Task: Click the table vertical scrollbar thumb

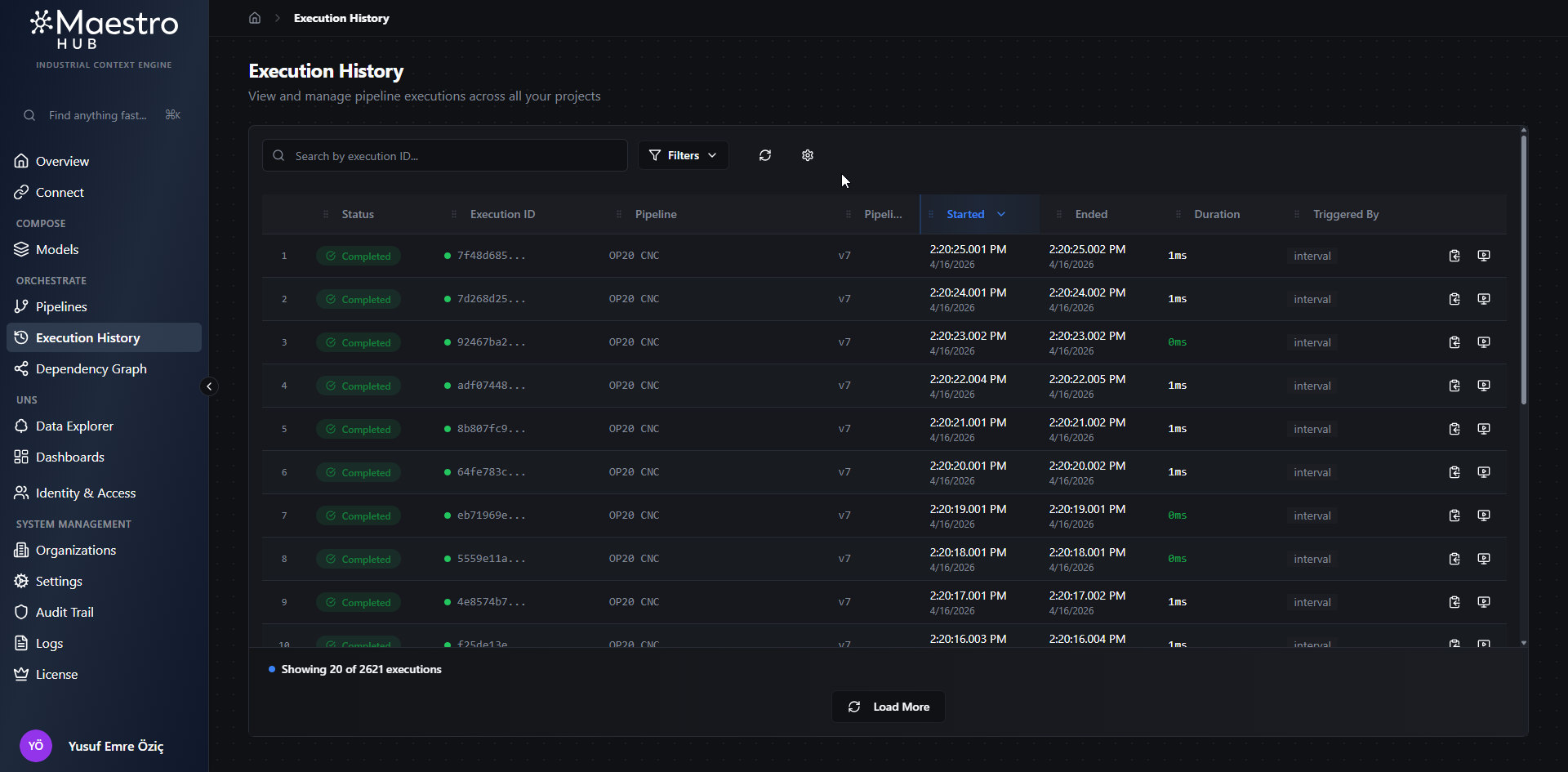Action: [x=1523, y=270]
